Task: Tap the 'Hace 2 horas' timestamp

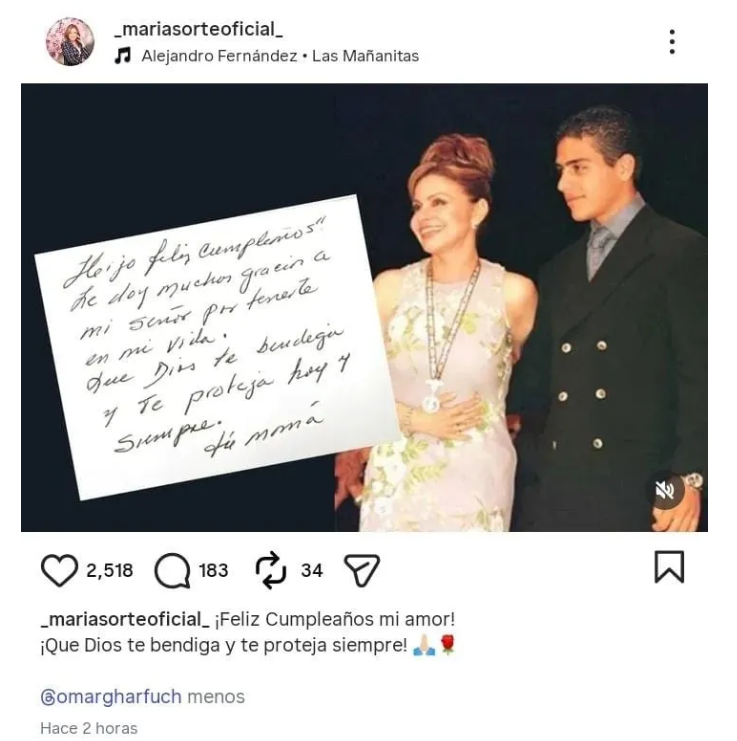Action: tap(89, 728)
